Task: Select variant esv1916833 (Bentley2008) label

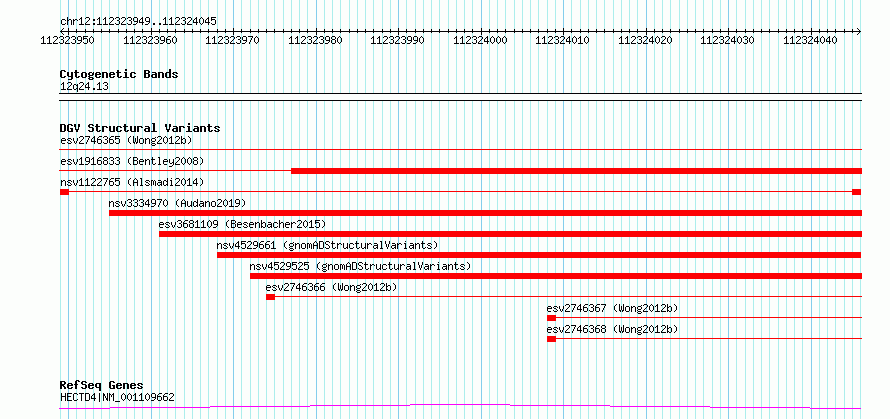Action: point(132,161)
